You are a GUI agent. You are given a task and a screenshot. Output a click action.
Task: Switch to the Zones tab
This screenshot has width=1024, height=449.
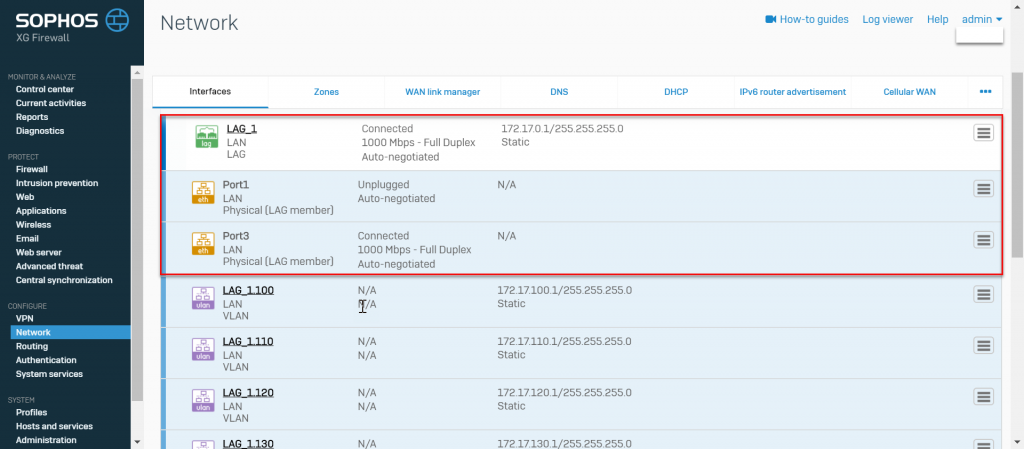coord(327,92)
